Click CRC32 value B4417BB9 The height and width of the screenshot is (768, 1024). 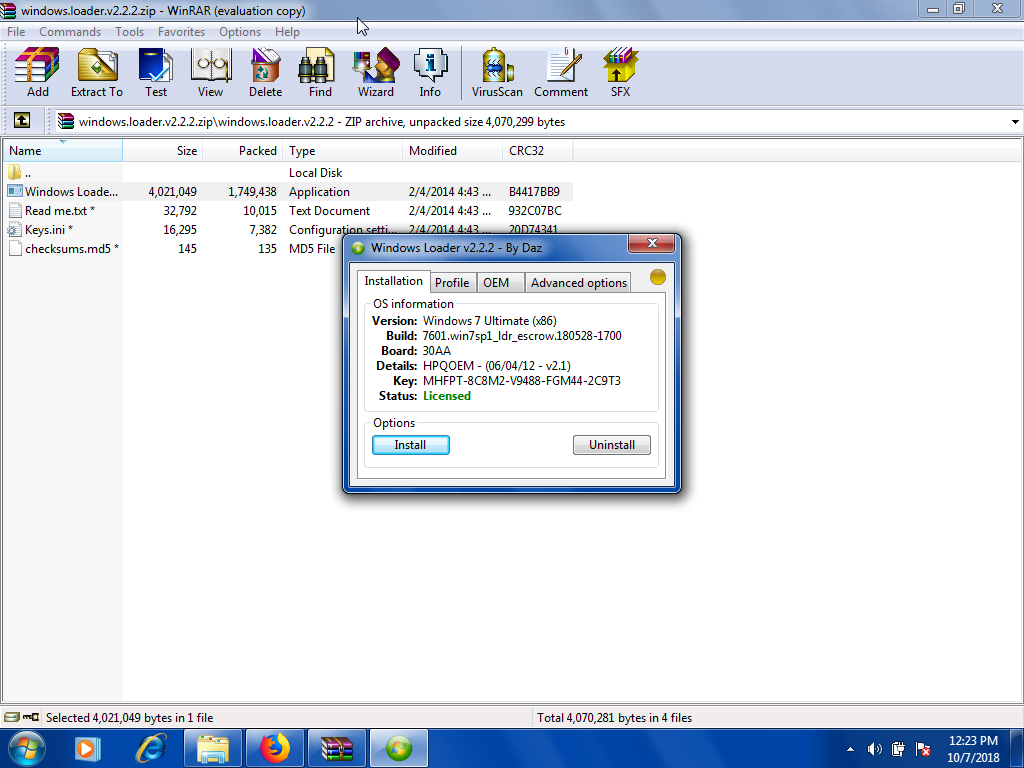coord(534,191)
